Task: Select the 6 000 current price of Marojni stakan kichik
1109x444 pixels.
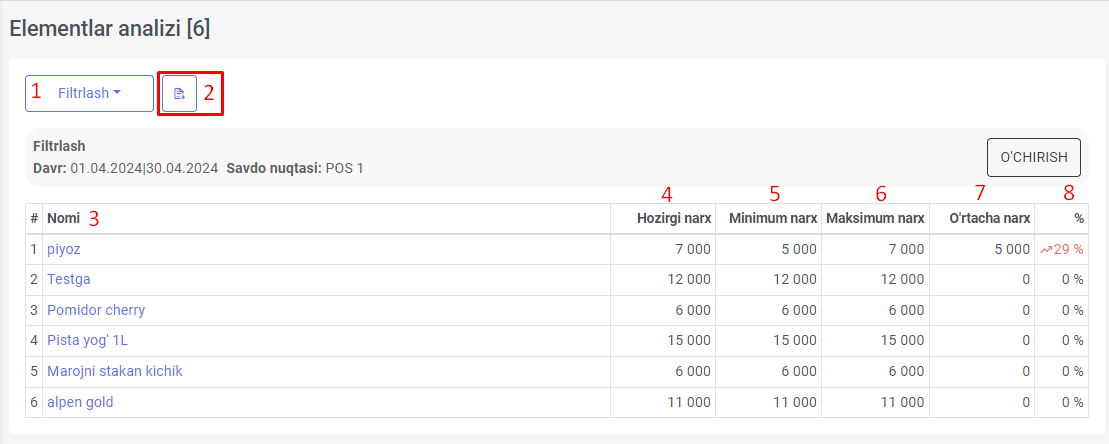Action: coord(693,370)
